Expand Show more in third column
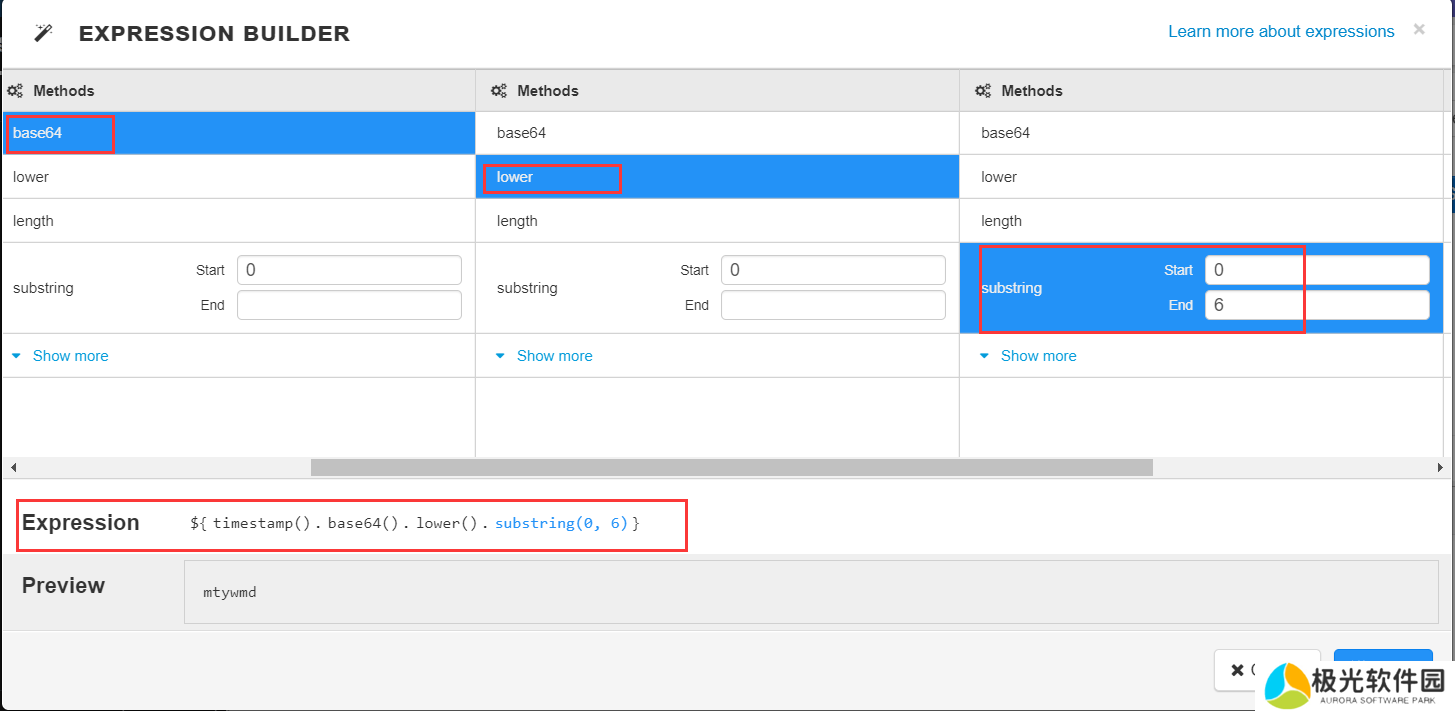Viewport: 1455px width, 711px height. (x=1038, y=356)
